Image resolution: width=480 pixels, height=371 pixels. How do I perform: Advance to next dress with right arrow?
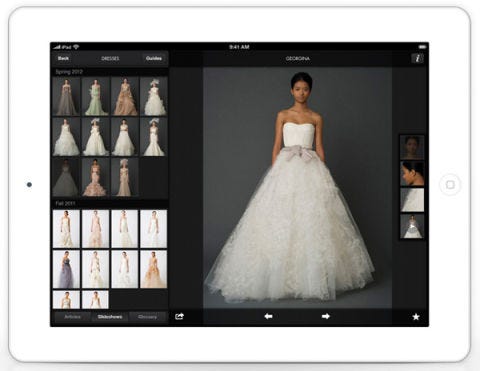click(326, 316)
